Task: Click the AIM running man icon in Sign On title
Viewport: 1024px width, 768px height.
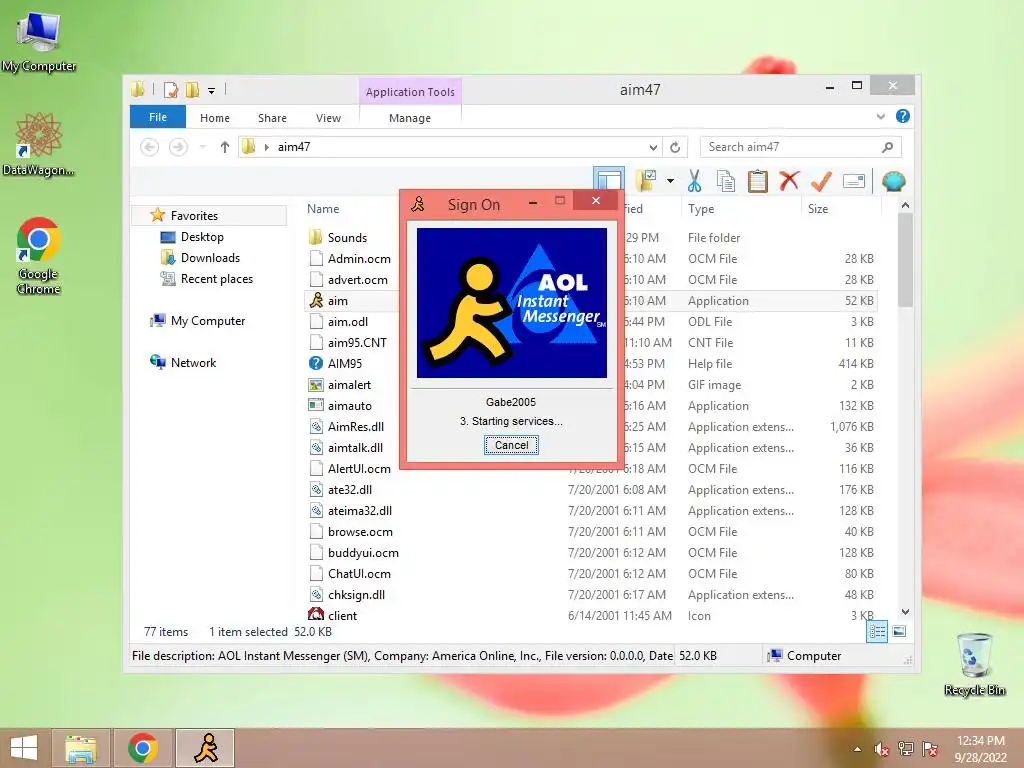Action: 418,204
